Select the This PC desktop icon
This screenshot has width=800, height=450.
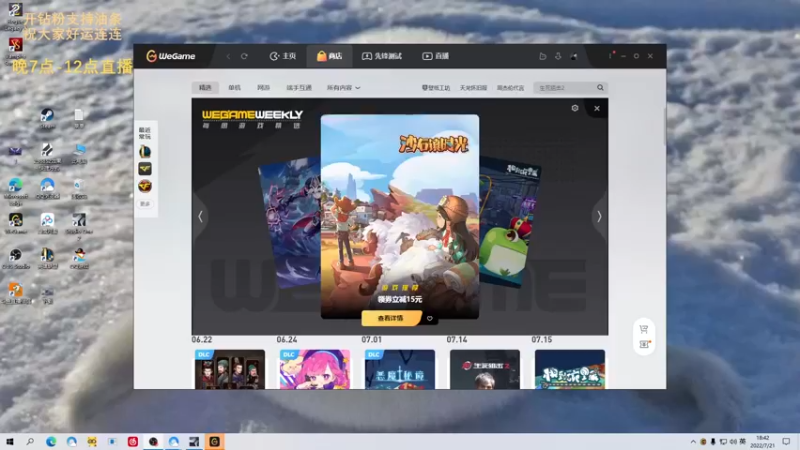tap(79, 153)
